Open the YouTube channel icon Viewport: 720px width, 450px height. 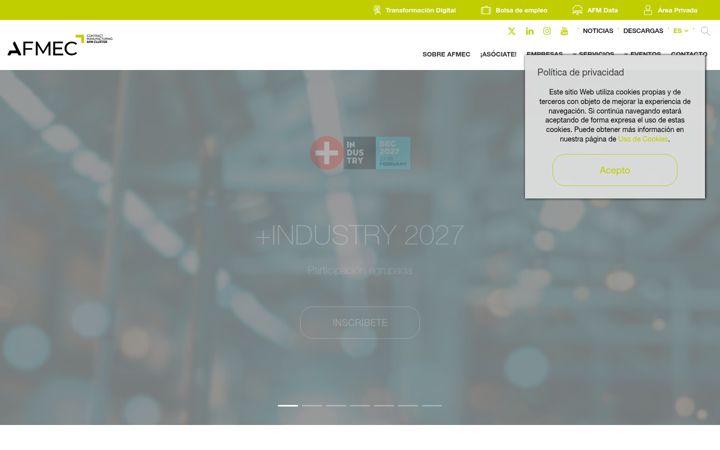564,31
